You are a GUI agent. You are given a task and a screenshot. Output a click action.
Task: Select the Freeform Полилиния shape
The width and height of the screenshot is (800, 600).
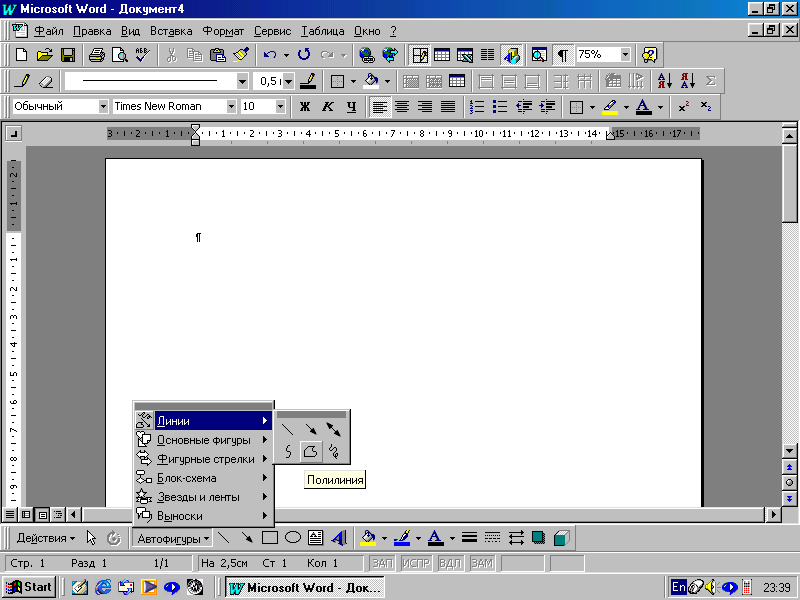(311, 452)
